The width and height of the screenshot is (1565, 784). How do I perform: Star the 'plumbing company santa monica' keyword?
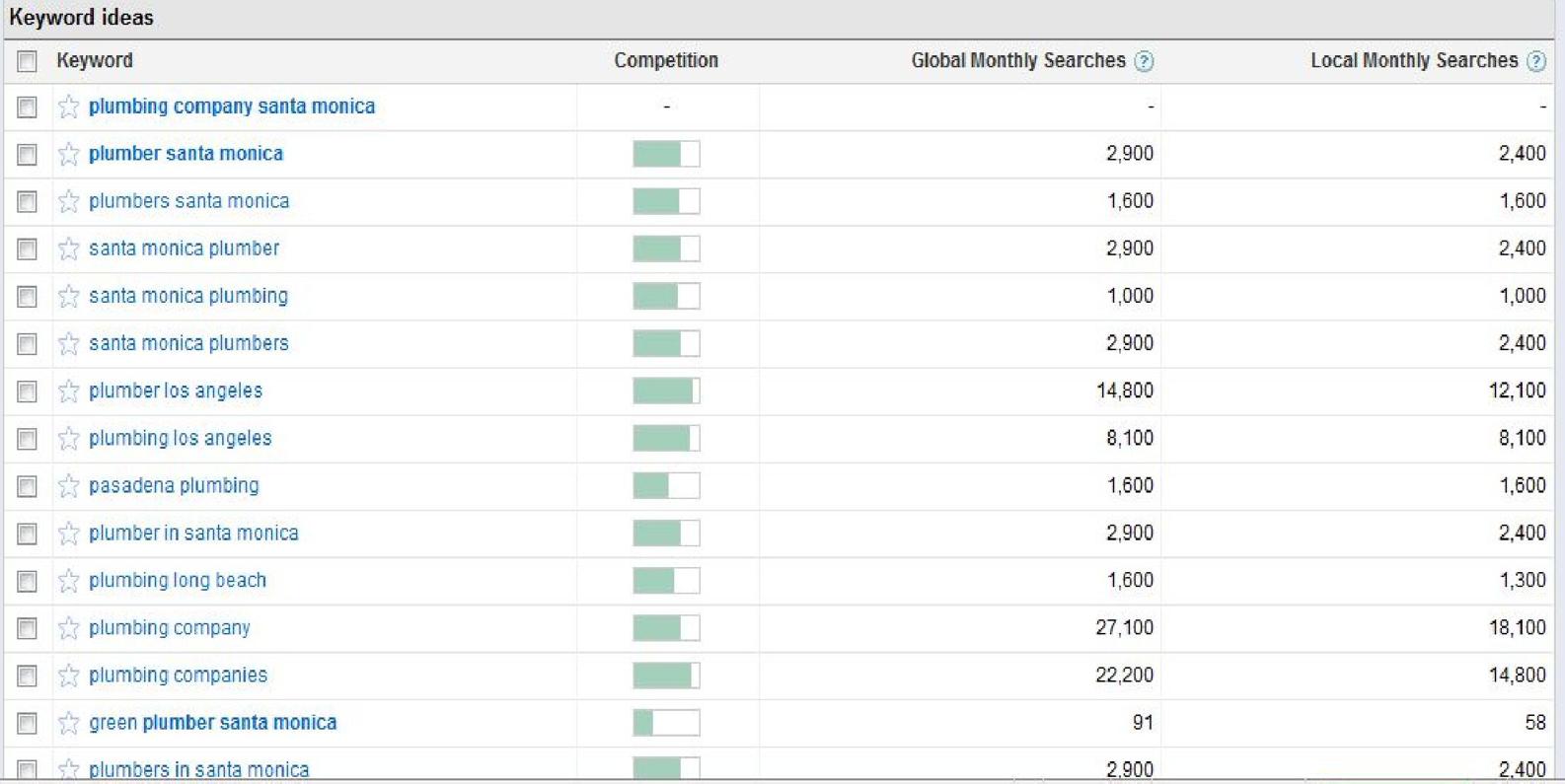[x=68, y=107]
